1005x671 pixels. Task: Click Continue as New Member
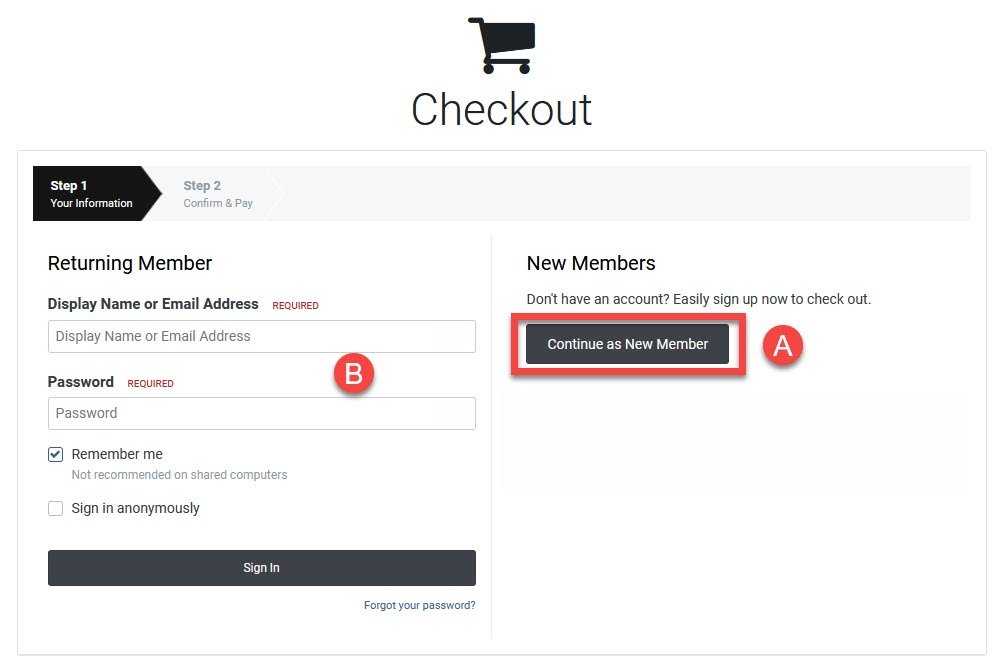tap(627, 345)
